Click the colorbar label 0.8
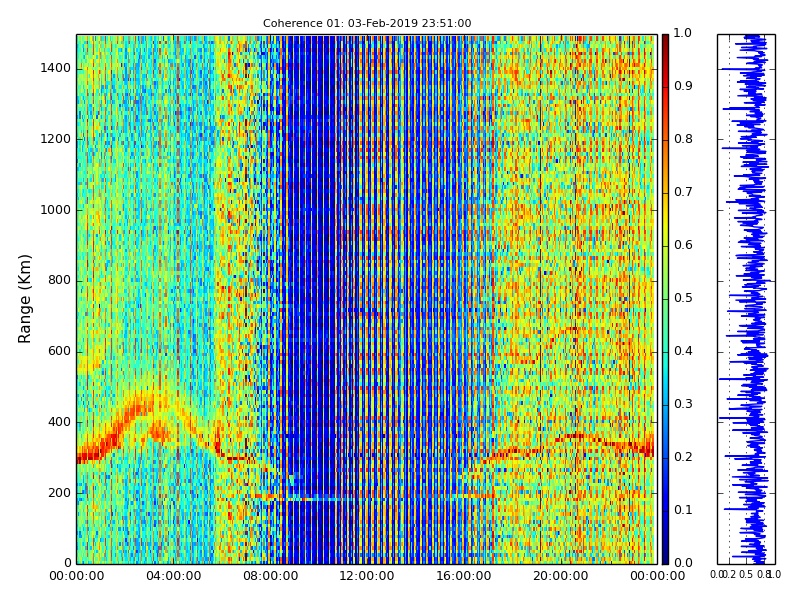 [683, 139]
